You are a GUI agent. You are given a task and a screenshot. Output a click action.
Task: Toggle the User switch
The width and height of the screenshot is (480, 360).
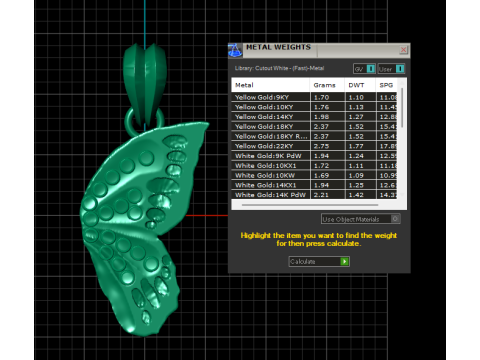point(392,69)
